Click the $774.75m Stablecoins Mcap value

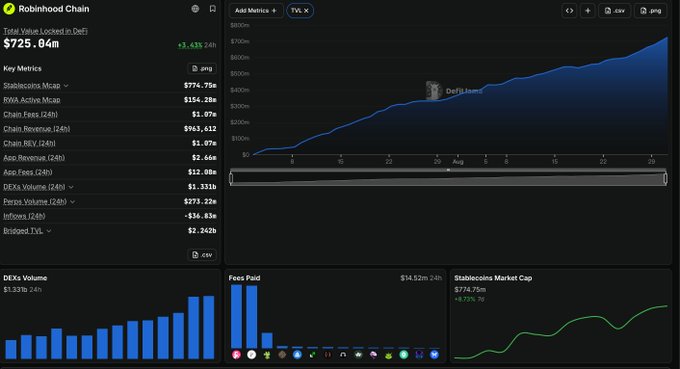tap(200, 85)
